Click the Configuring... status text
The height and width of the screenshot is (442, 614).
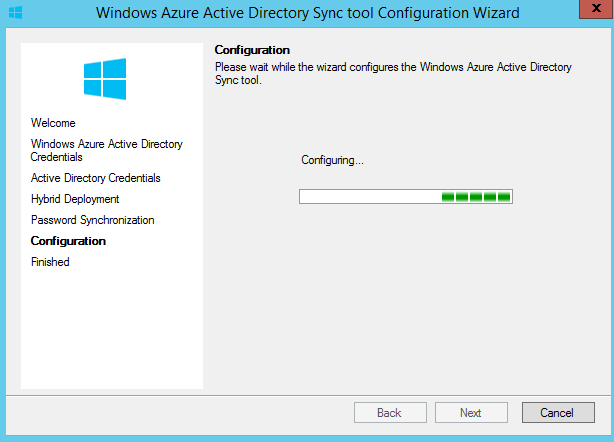click(x=332, y=160)
